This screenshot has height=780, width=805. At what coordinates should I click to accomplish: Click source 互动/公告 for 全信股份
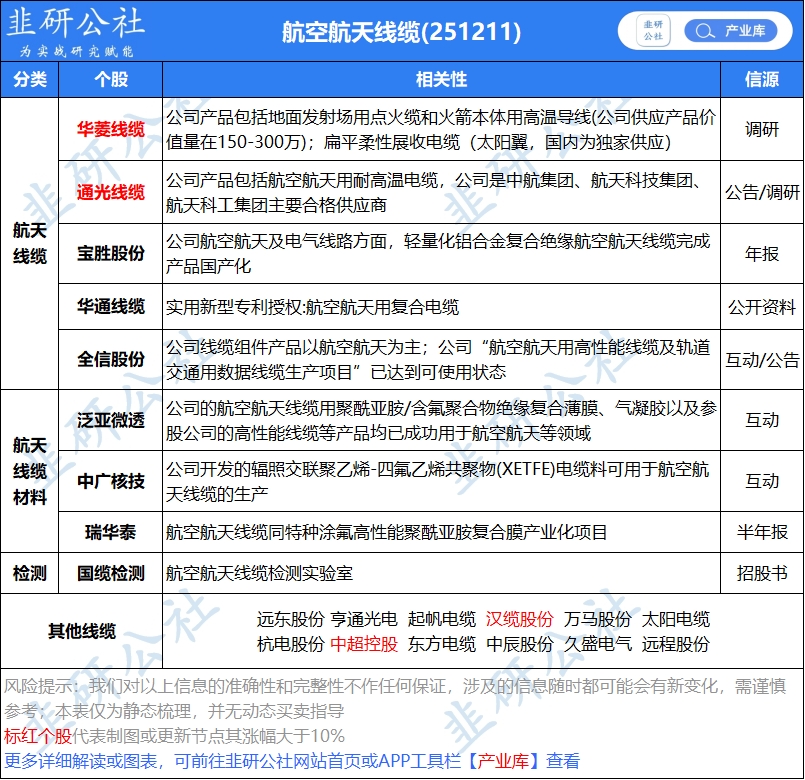click(762, 360)
